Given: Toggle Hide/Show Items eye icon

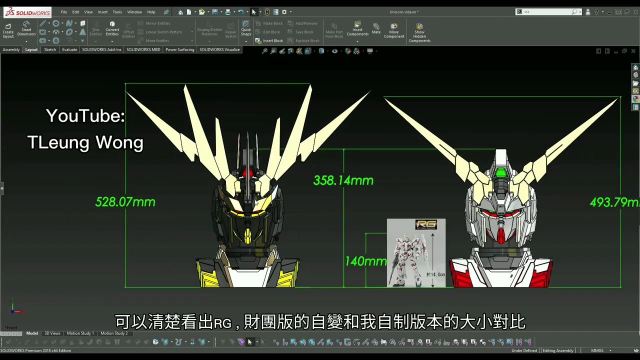Looking at the screenshot, I should click(x=335, y=51).
